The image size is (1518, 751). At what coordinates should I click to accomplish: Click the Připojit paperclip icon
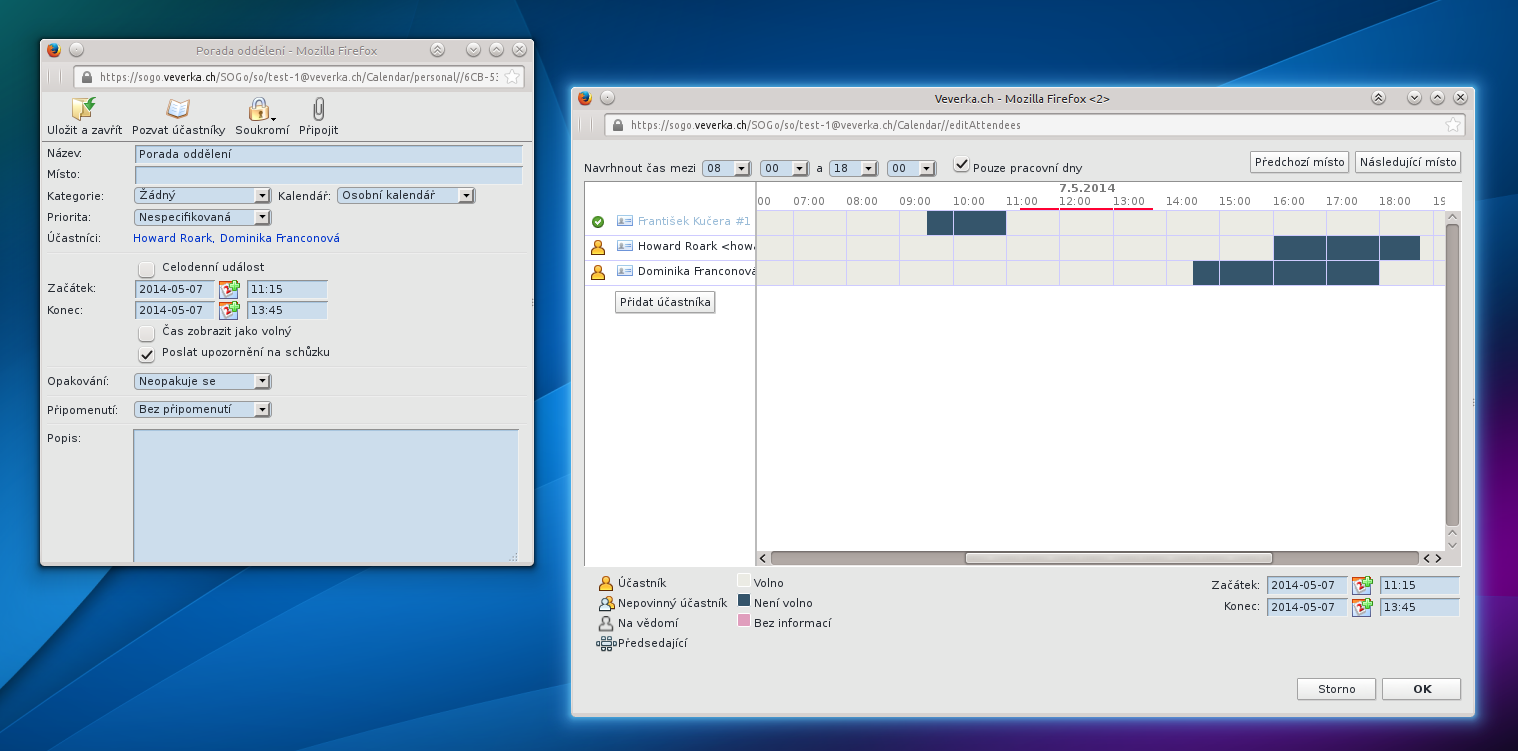point(319,109)
